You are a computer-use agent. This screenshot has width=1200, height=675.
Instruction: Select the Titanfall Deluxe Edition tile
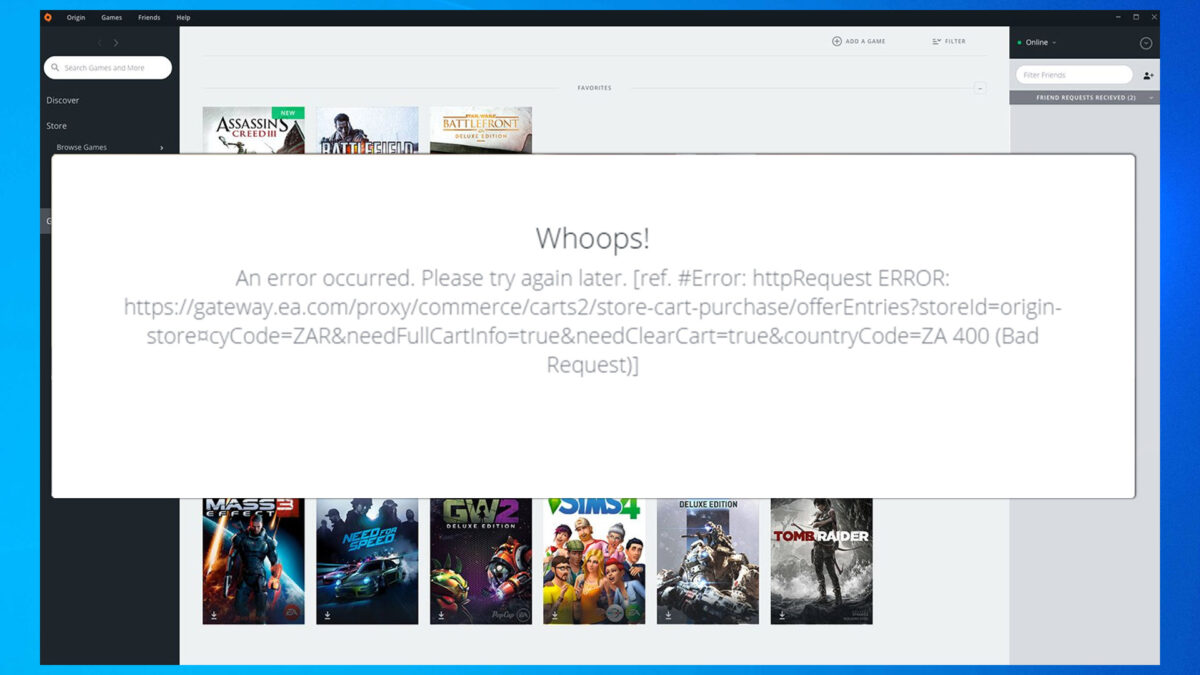tap(708, 560)
